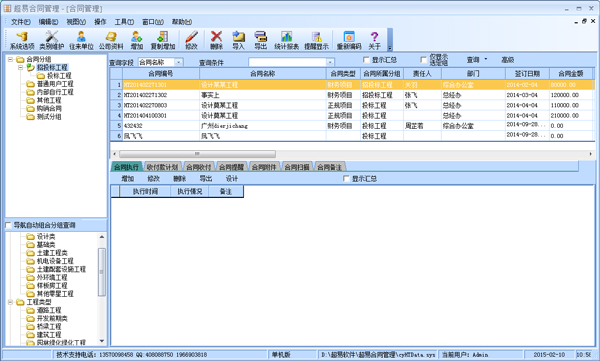Select row with 广州dierjichang
This screenshot has width=600, height=361.
click(352, 126)
